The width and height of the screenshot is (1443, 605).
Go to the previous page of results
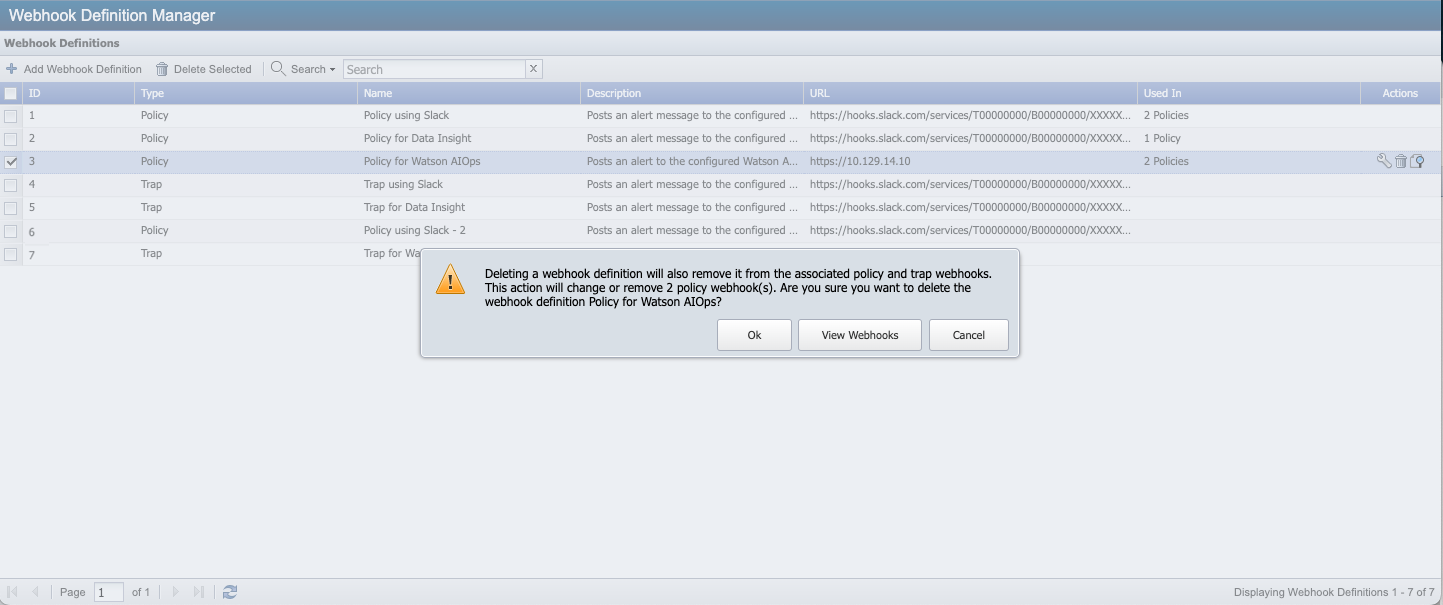[x=35, y=592]
